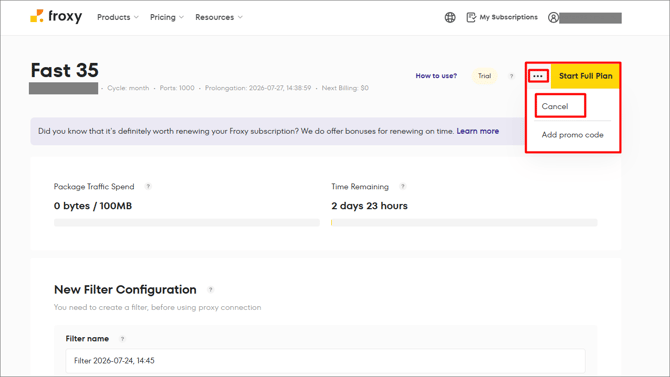This screenshot has width=670, height=377.
Task: Expand the Products menu
Action: click(118, 17)
